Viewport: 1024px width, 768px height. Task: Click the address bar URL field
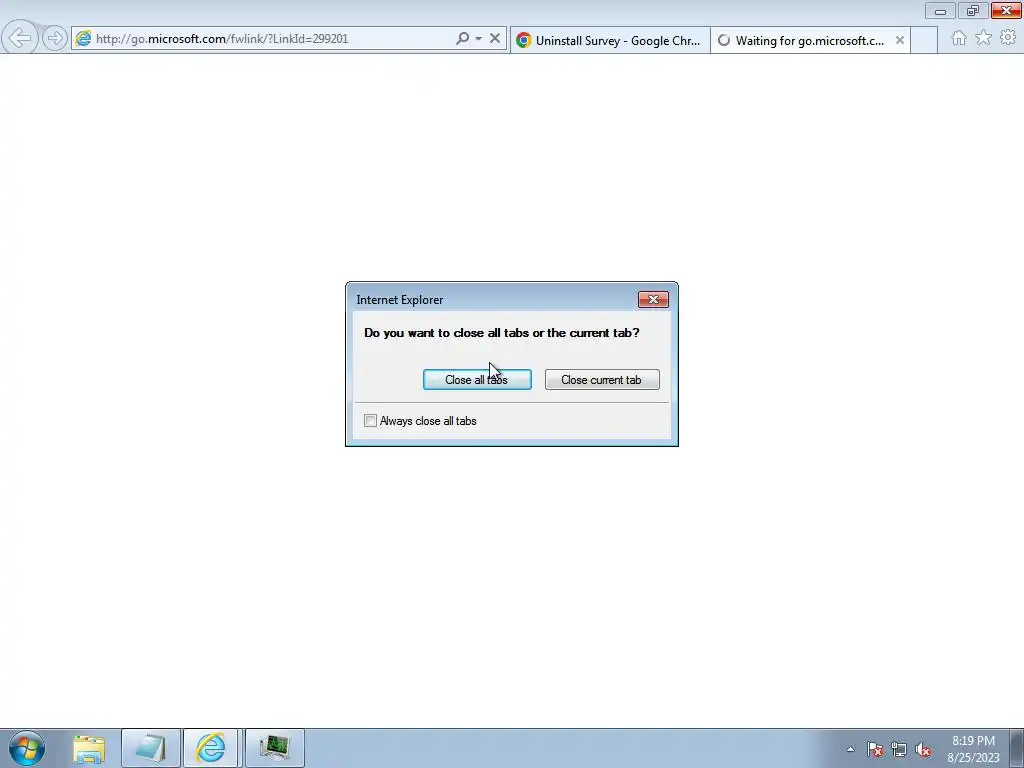click(274, 39)
